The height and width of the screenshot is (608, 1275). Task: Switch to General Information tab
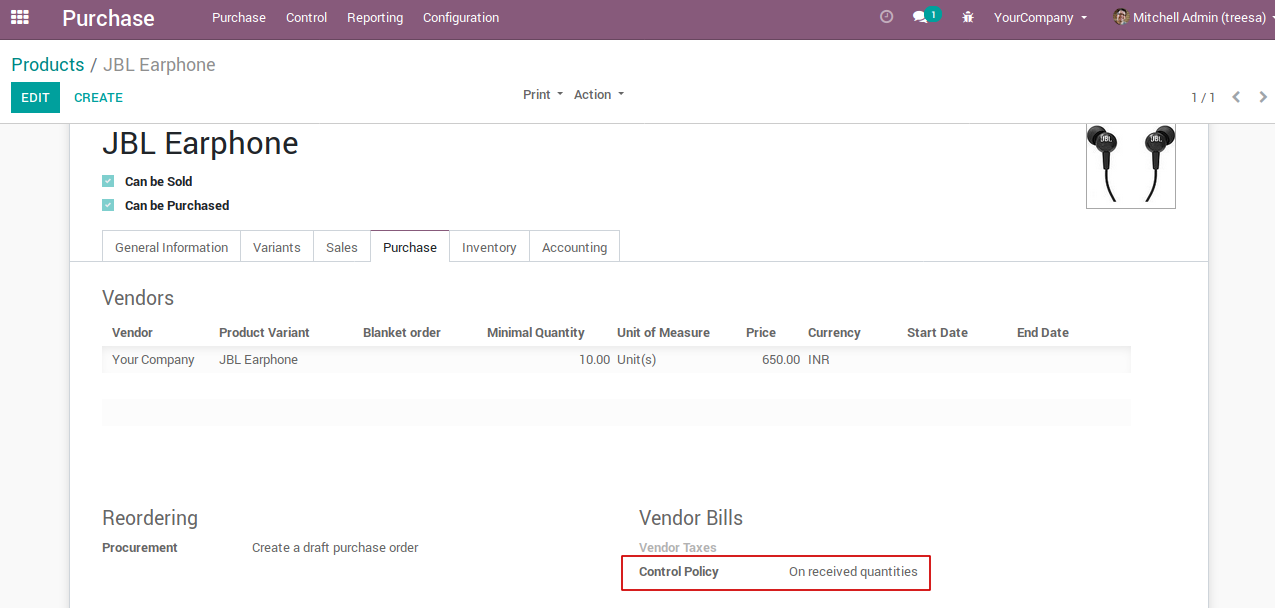tap(172, 247)
